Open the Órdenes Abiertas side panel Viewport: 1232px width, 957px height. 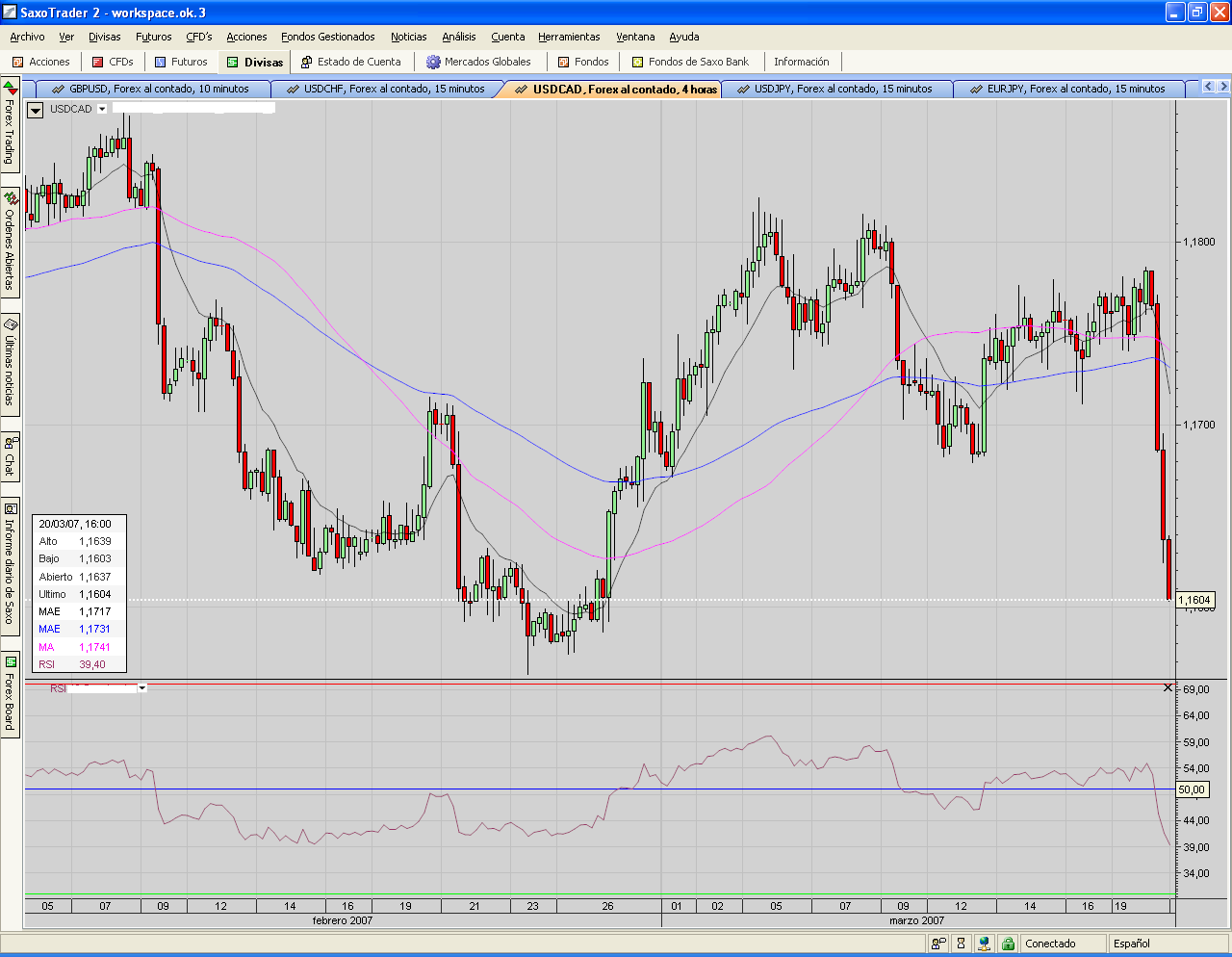10,243
